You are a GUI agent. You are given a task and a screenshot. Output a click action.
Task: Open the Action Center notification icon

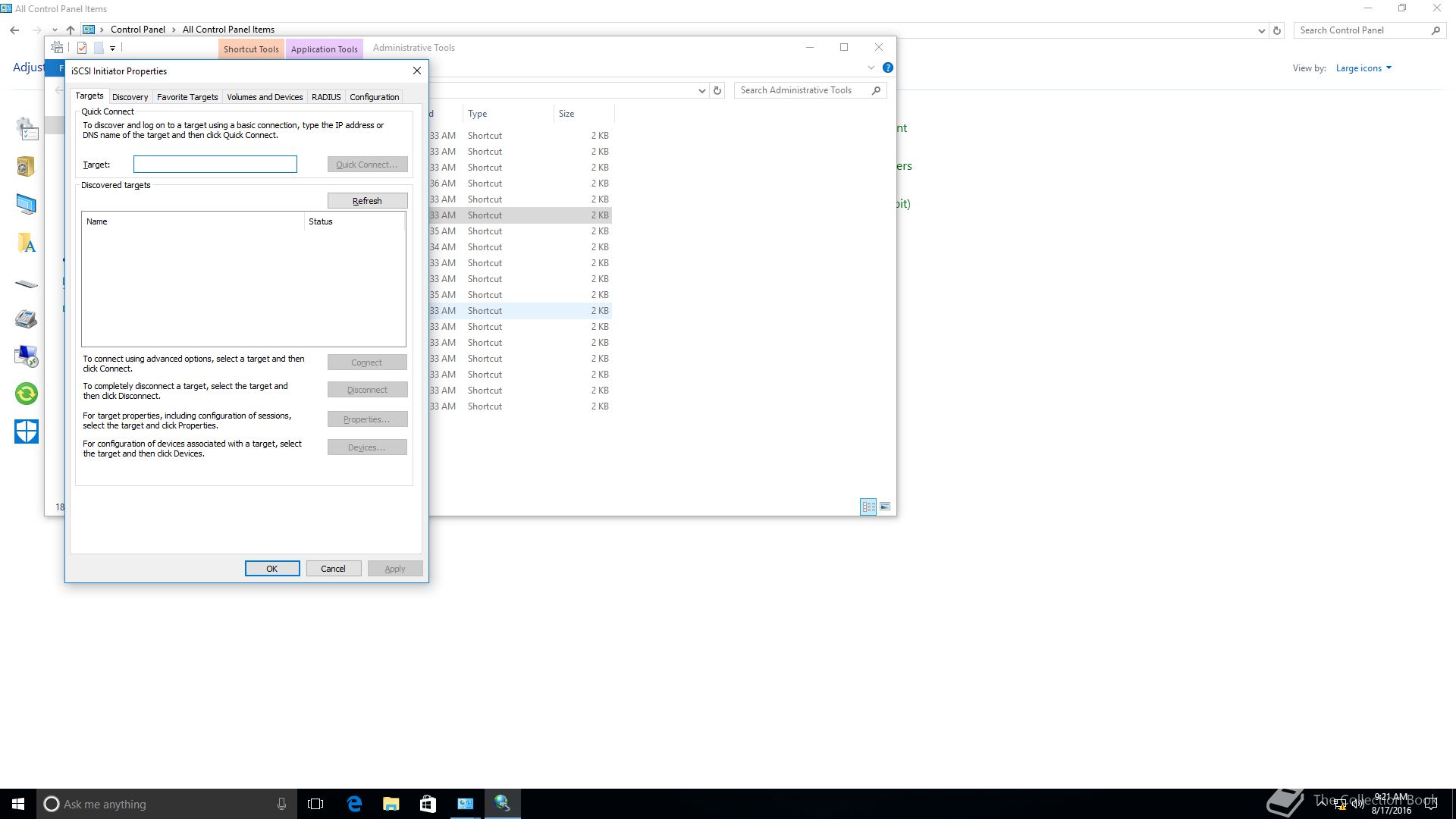pos(1431,804)
